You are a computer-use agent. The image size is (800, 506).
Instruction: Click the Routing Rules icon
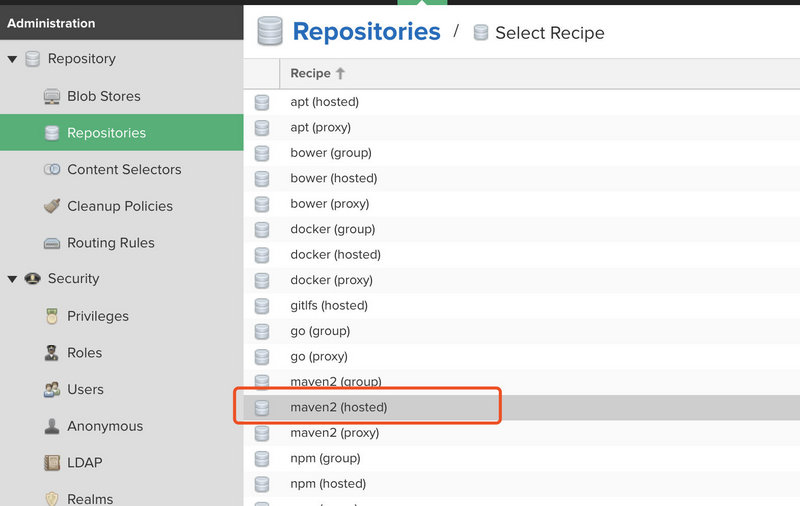[x=52, y=243]
